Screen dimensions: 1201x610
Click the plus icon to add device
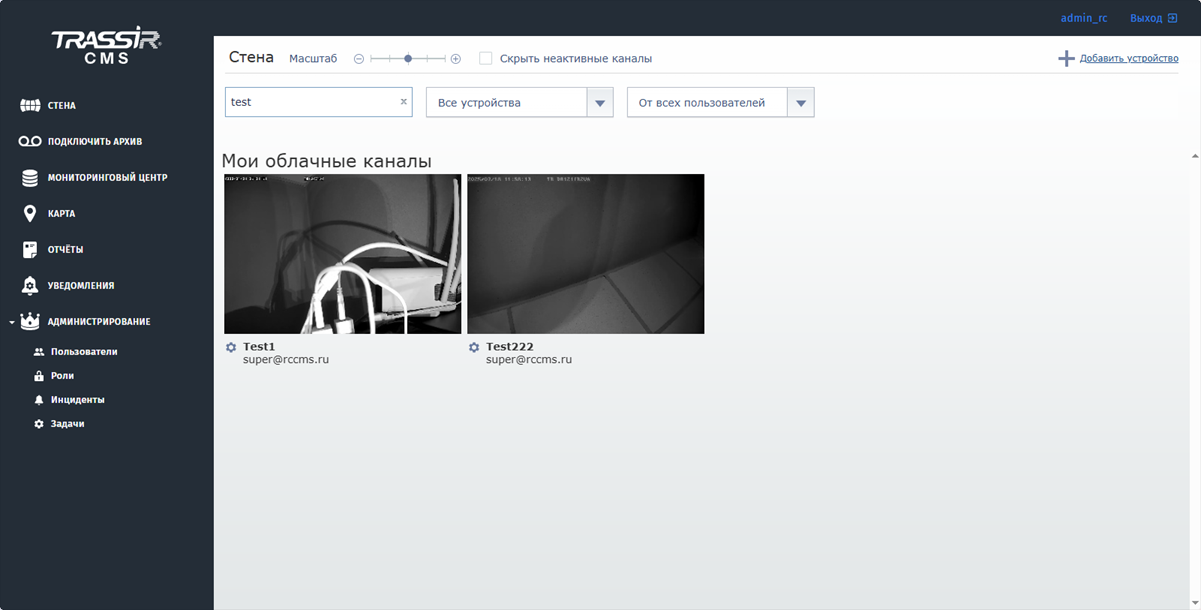click(1066, 59)
